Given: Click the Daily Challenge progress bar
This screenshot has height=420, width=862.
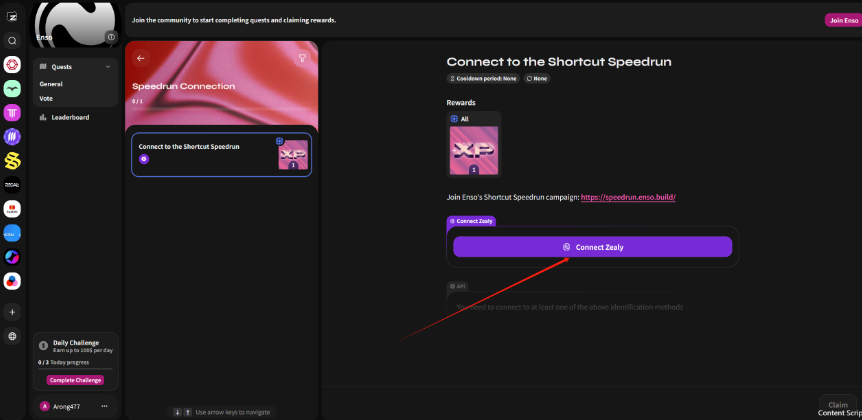Looking at the screenshot, I should (75, 369).
